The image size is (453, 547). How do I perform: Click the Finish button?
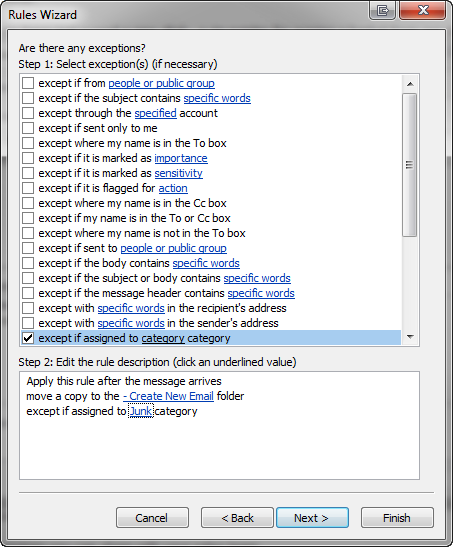tap(397, 518)
